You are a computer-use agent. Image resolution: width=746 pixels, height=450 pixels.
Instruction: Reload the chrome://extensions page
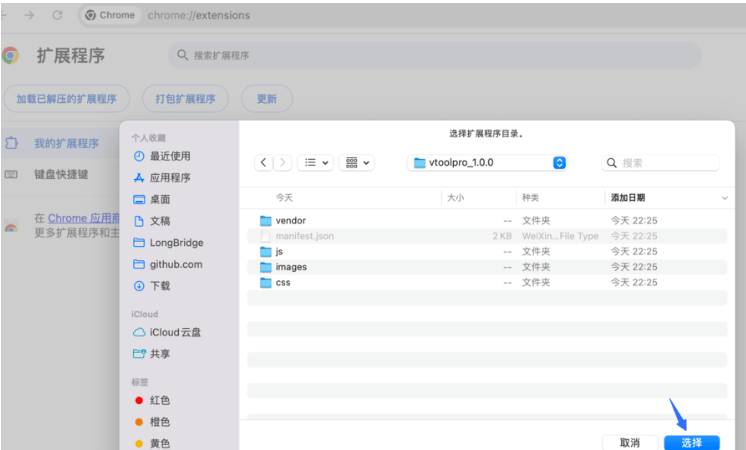(58, 15)
